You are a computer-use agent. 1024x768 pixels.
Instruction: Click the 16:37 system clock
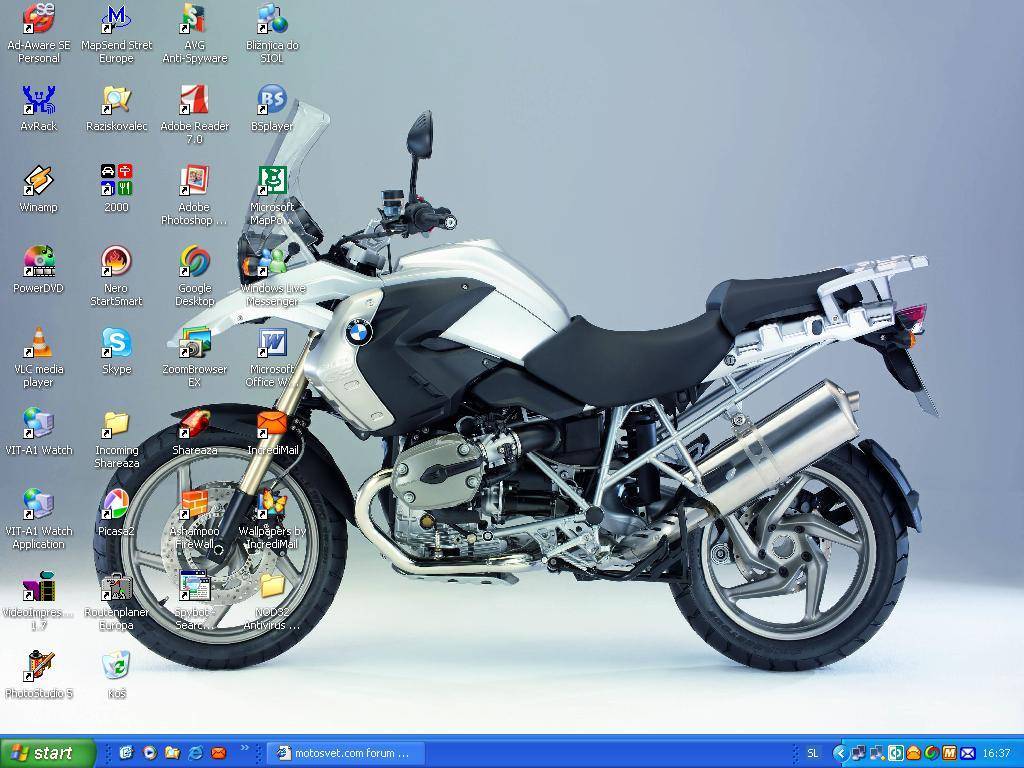tap(996, 754)
